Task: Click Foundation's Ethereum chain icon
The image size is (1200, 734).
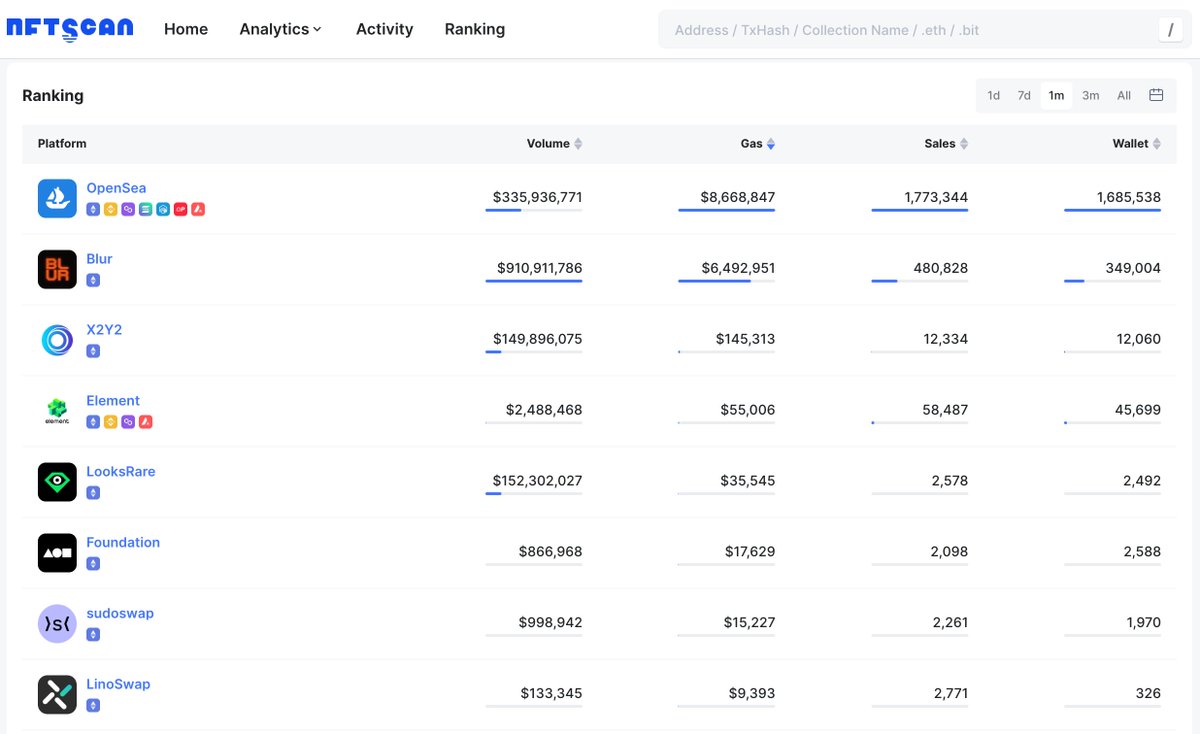Action: click(x=93, y=564)
